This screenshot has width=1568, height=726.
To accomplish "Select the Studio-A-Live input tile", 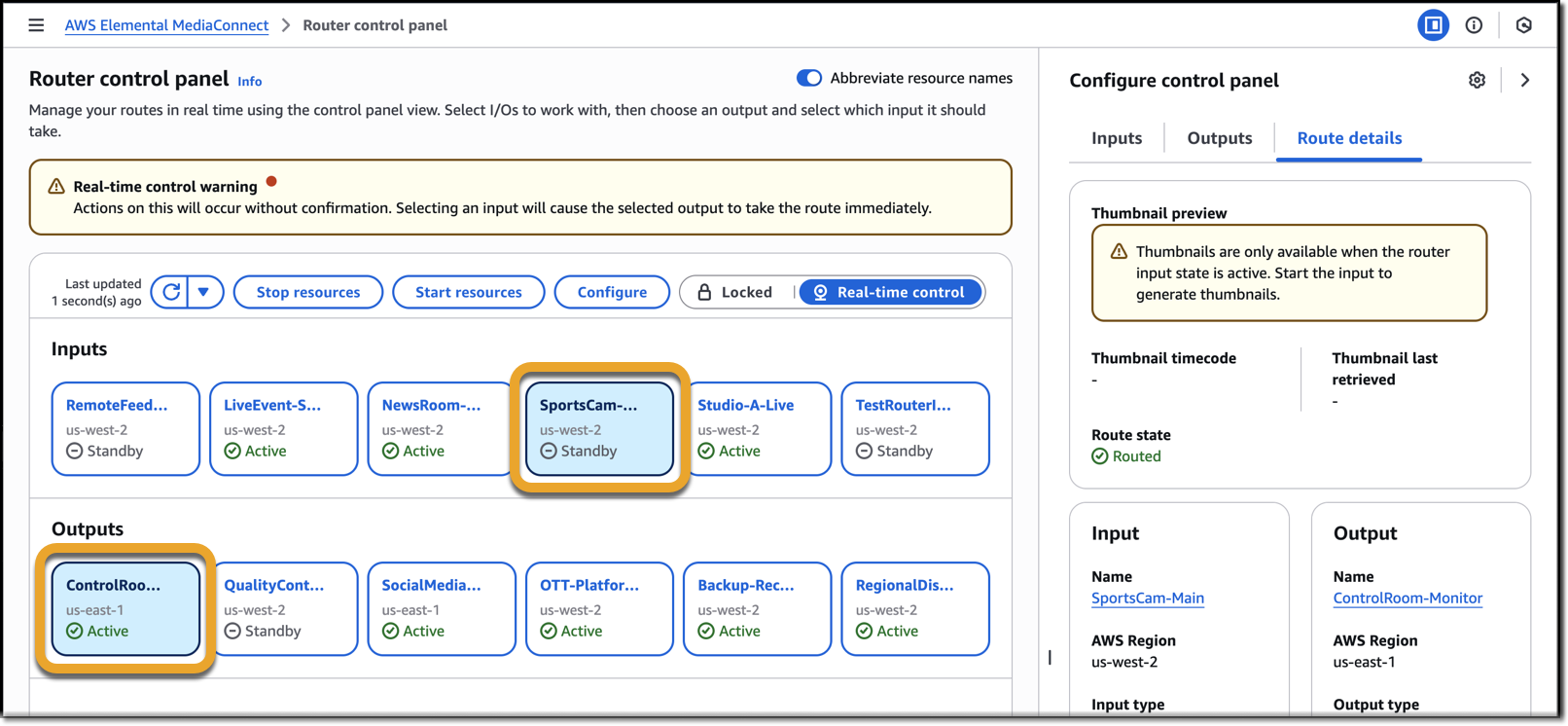I will coord(757,428).
